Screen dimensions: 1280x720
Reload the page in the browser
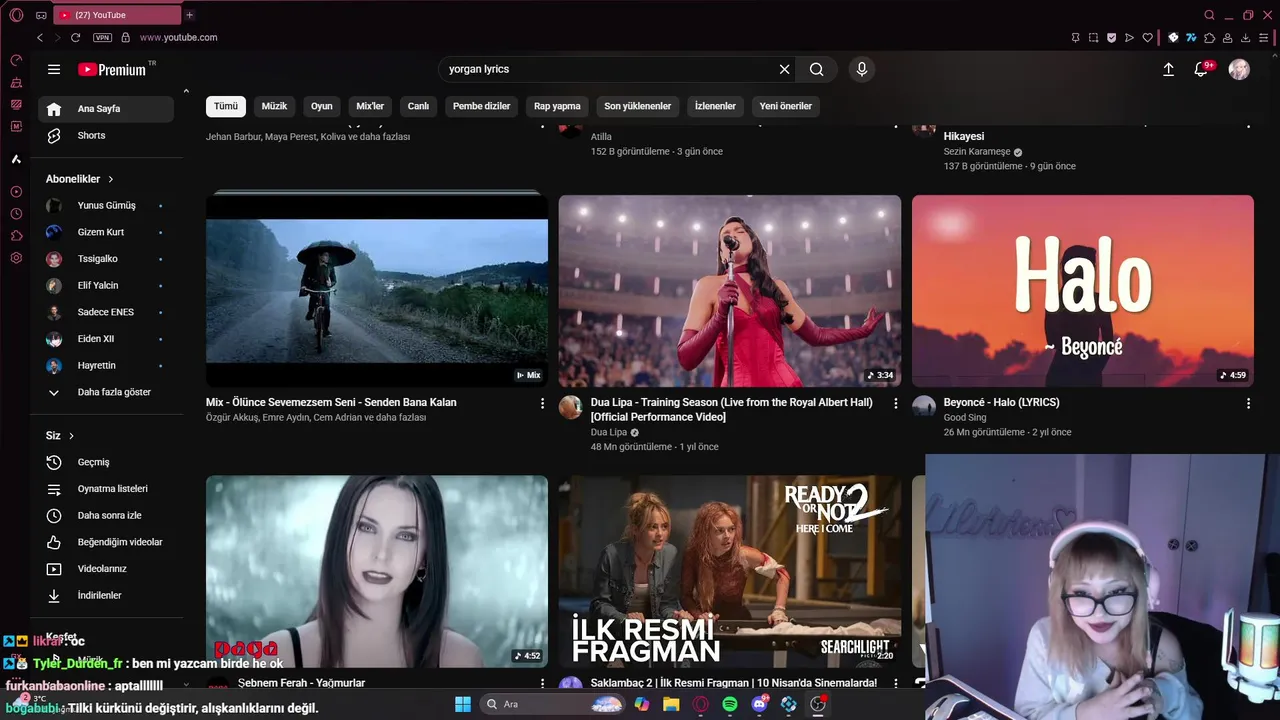click(x=75, y=37)
